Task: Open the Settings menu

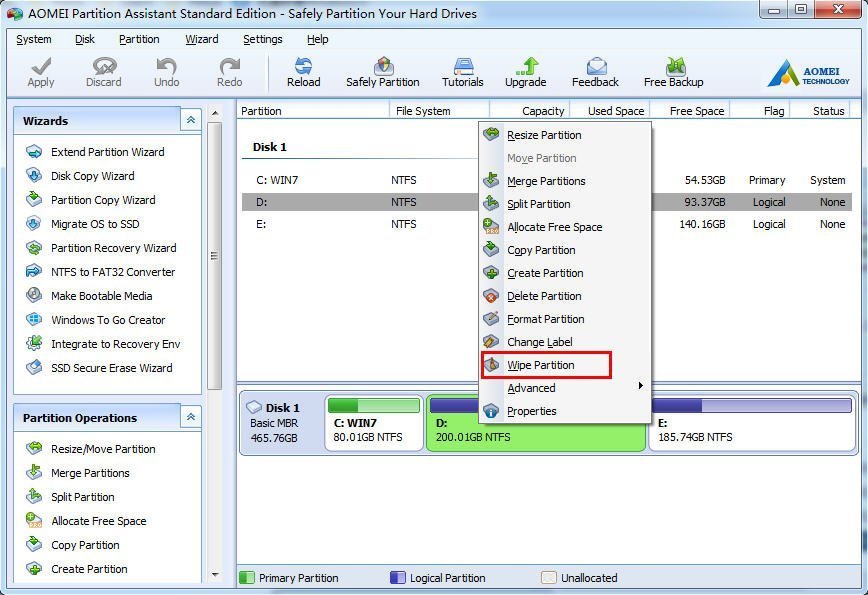Action: tap(262, 39)
